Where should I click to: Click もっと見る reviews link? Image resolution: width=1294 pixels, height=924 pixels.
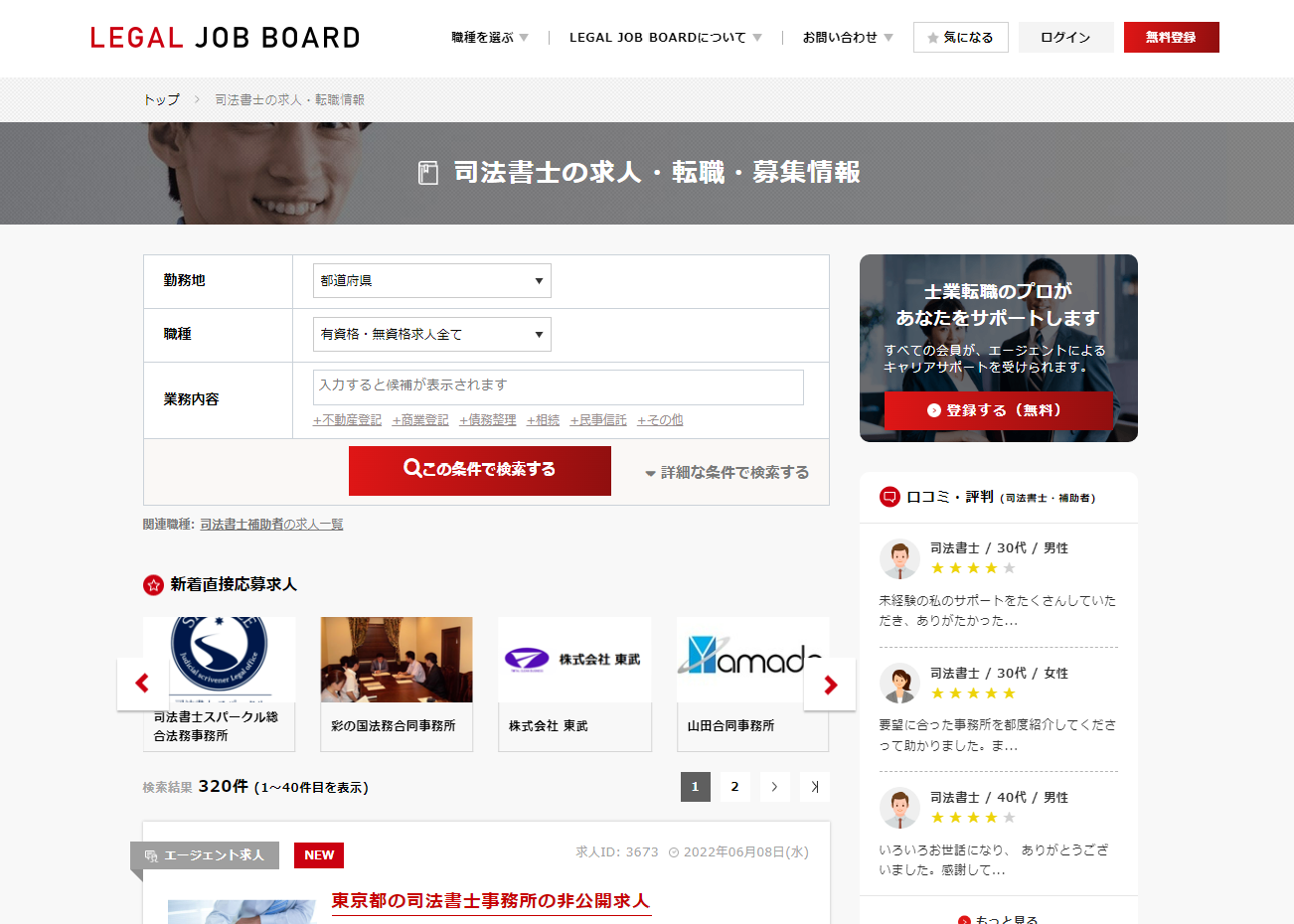pyautogui.click(x=999, y=920)
